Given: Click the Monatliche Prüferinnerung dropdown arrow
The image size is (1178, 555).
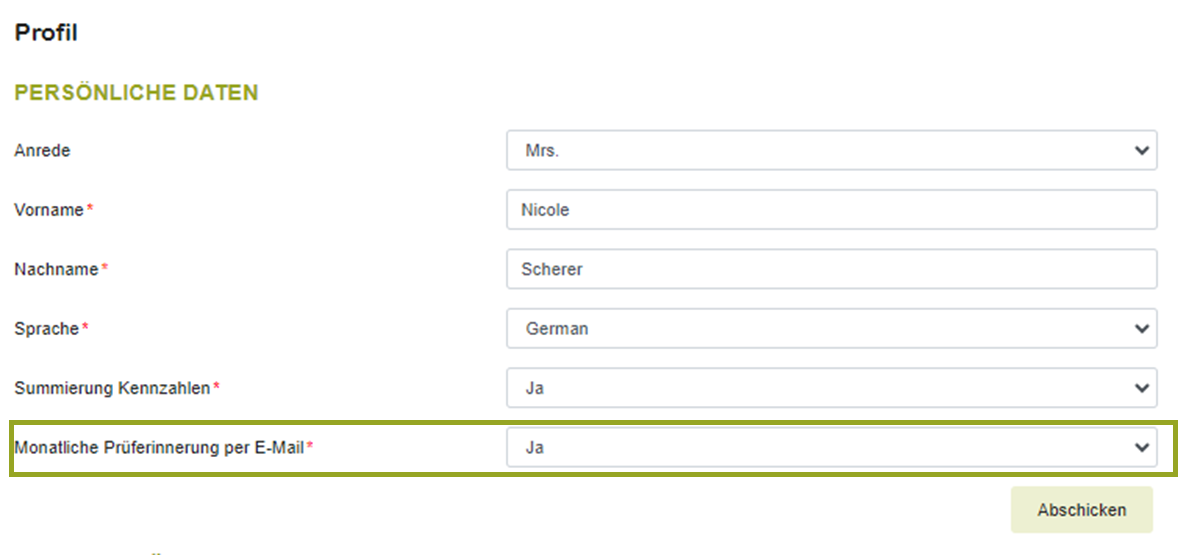Looking at the screenshot, I should [1141, 448].
